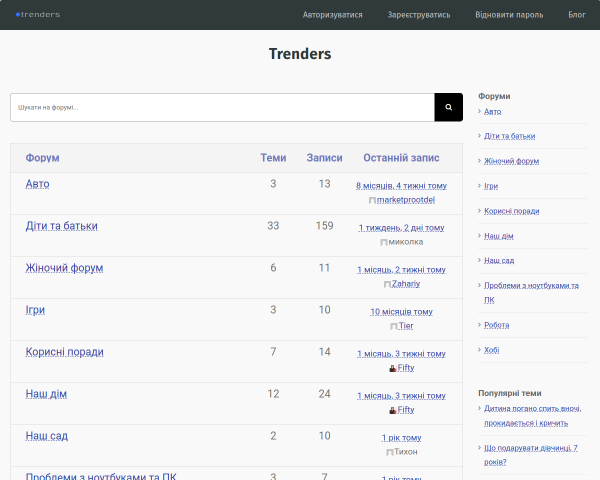Select Хобі in the sidebar forums list
Image resolution: width=600 pixels, height=480 pixels.
point(492,350)
